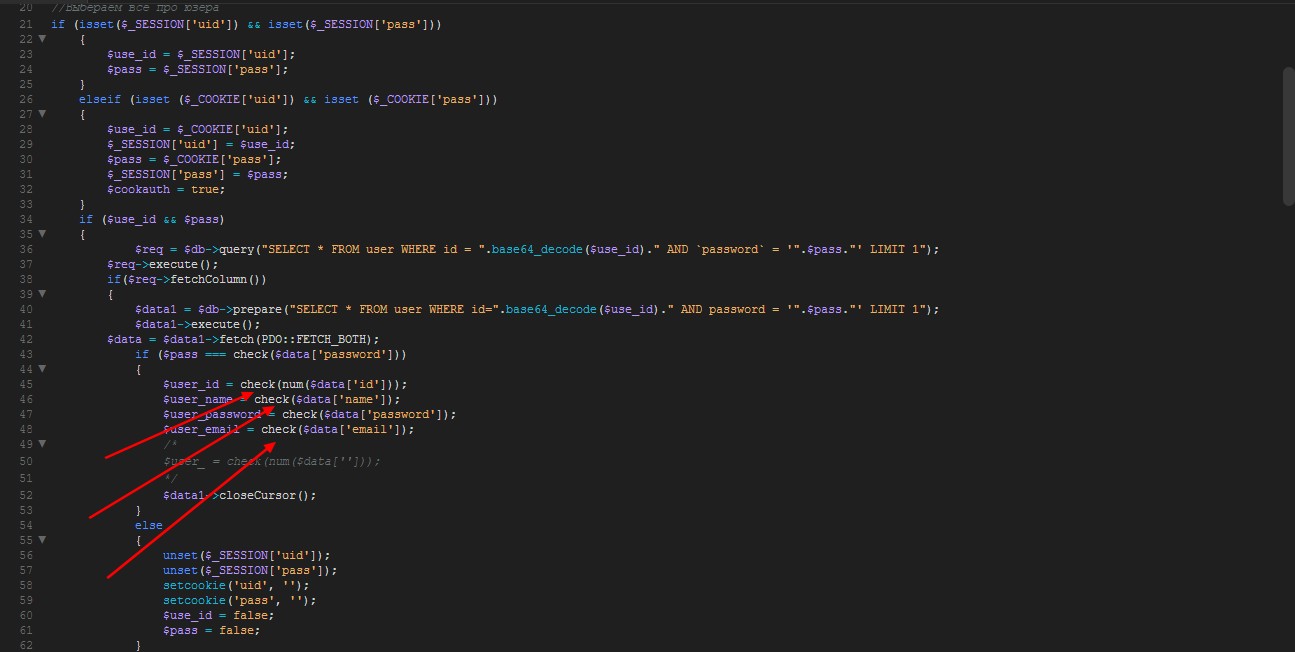
Task: Collapse the fold arrow at line 35
Action: [x=42, y=234]
